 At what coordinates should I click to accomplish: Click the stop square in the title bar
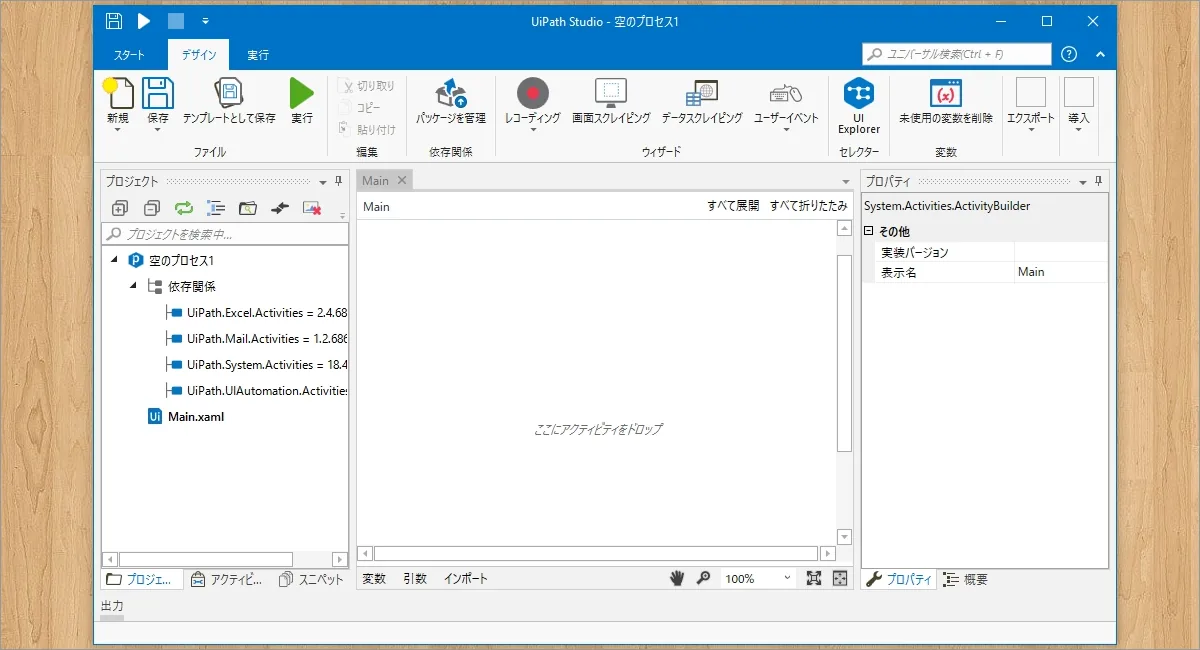[x=176, y=21]
